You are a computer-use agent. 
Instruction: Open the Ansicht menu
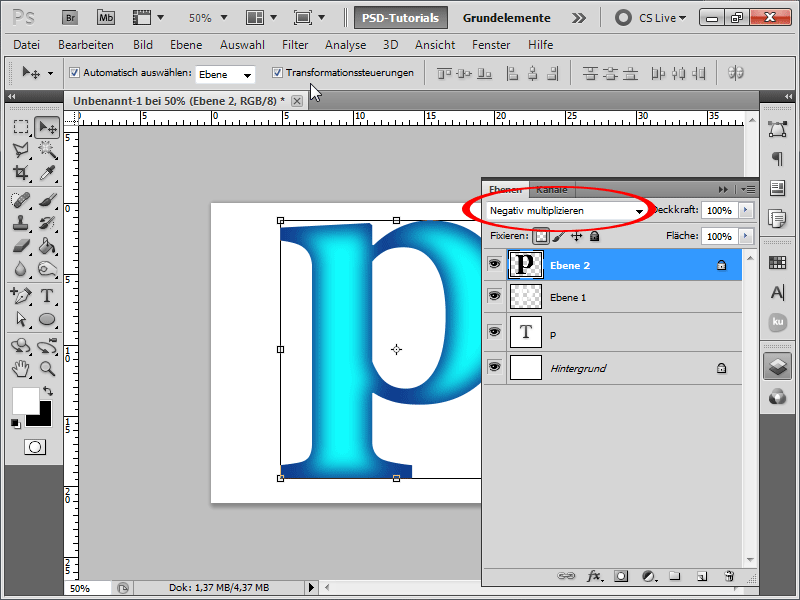(x=435, y=45)
